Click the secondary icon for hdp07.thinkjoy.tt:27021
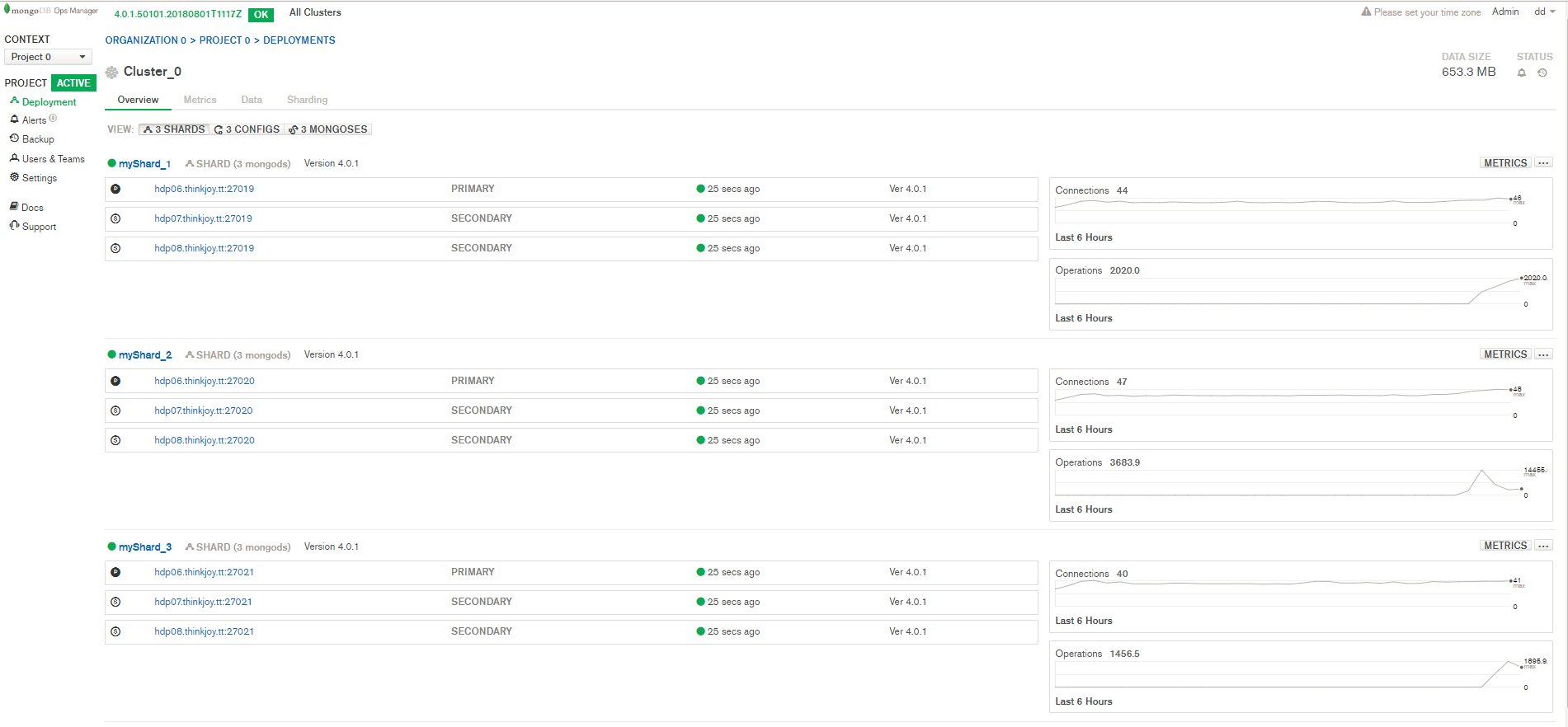This screenshot has height=727, width=1568. pos(115,602)
